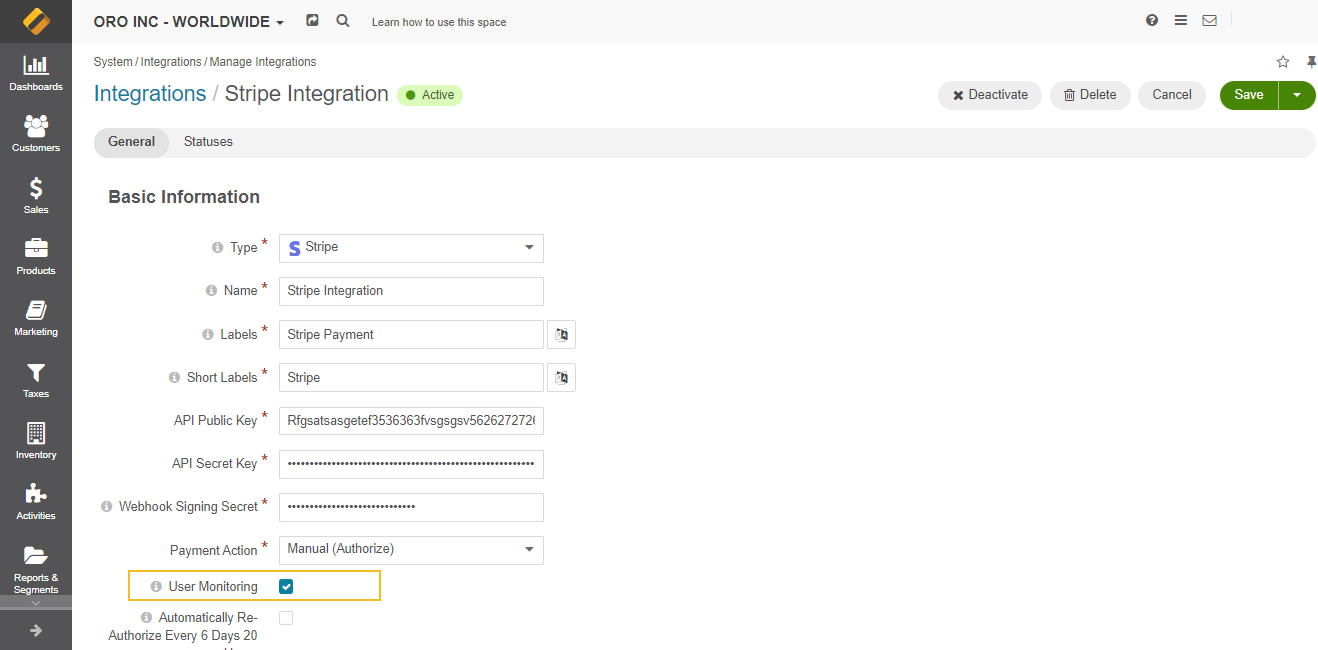Click the Basic Information heading
Viewport: 1318px width, 650px height.
pyautogui.click(x=184, y=197)
